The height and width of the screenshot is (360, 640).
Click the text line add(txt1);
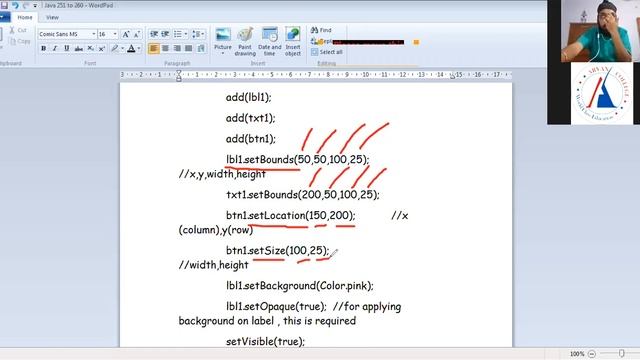[x=251, y=118]
